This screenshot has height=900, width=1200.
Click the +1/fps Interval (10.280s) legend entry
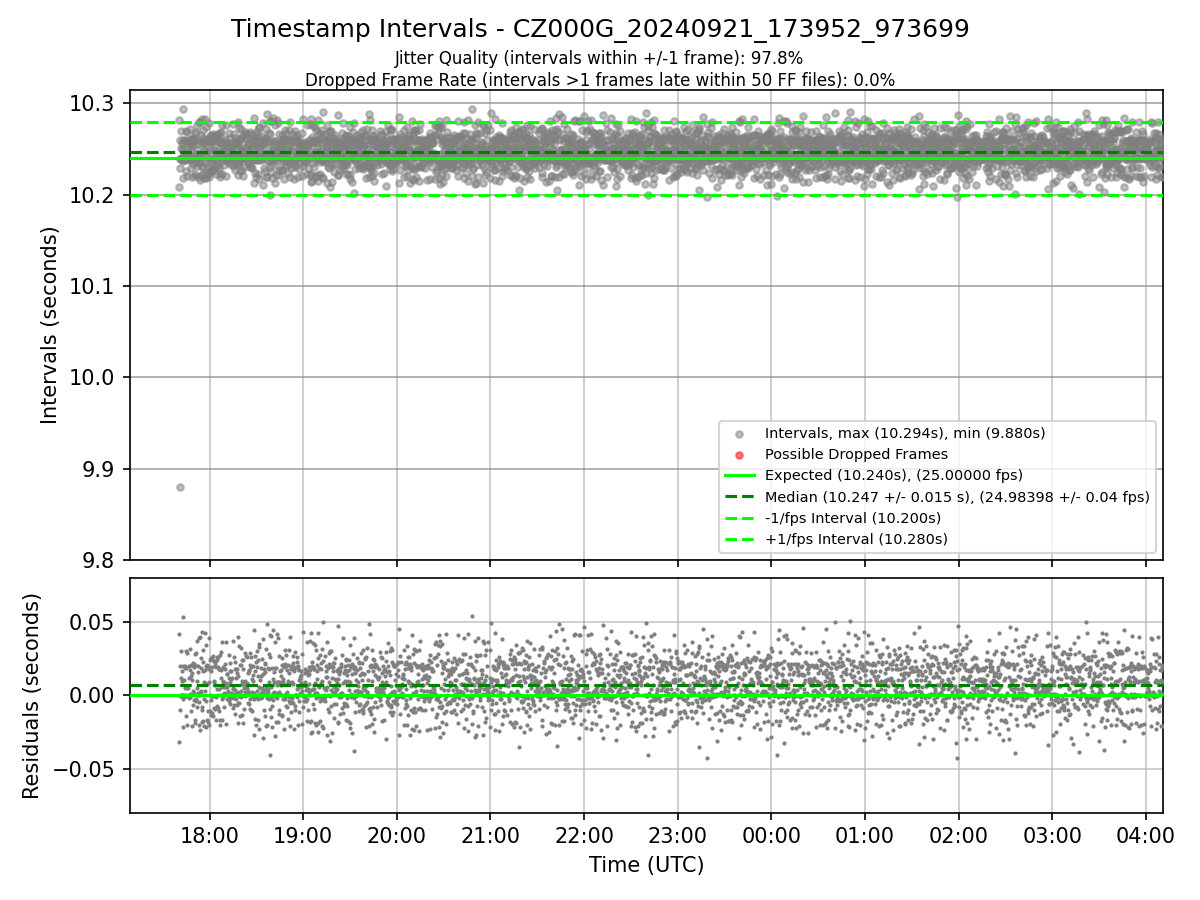point(856,538)
